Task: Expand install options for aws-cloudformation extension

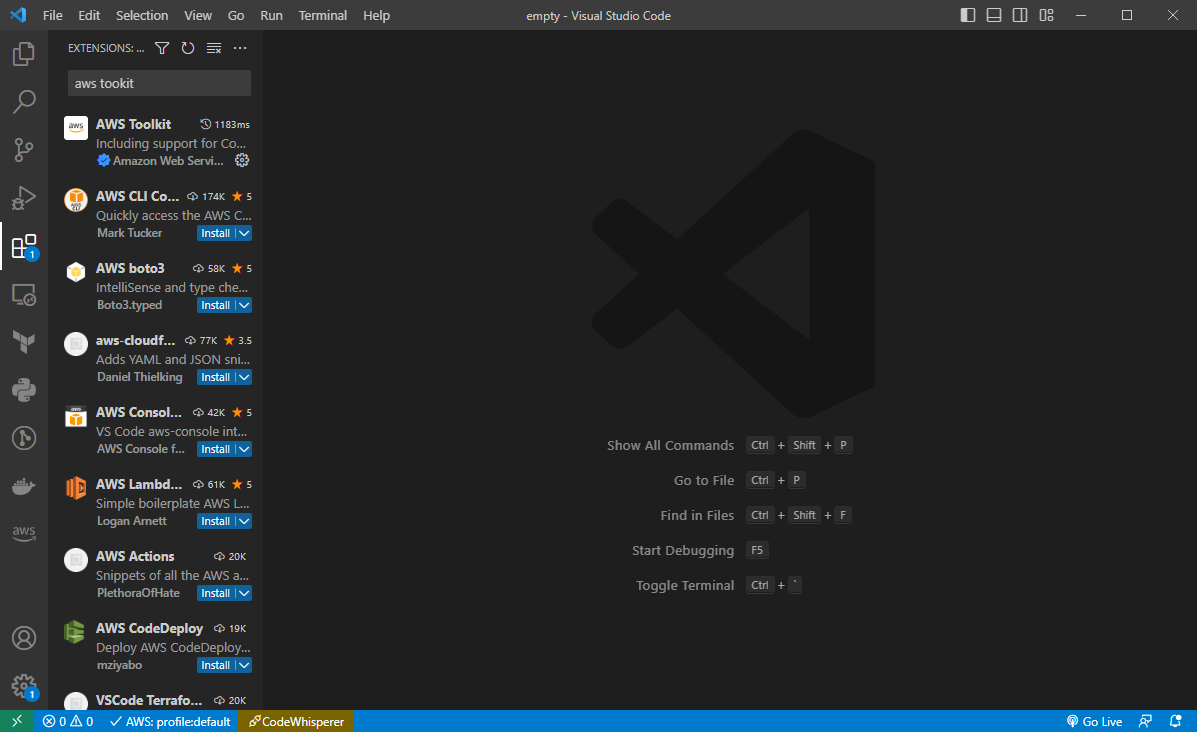Action: coord(244,377)
